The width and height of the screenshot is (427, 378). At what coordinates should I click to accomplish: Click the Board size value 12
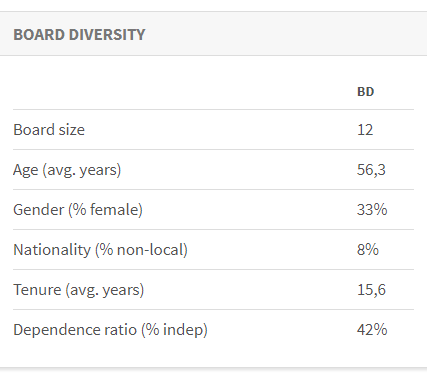click(x=365, y=129)
